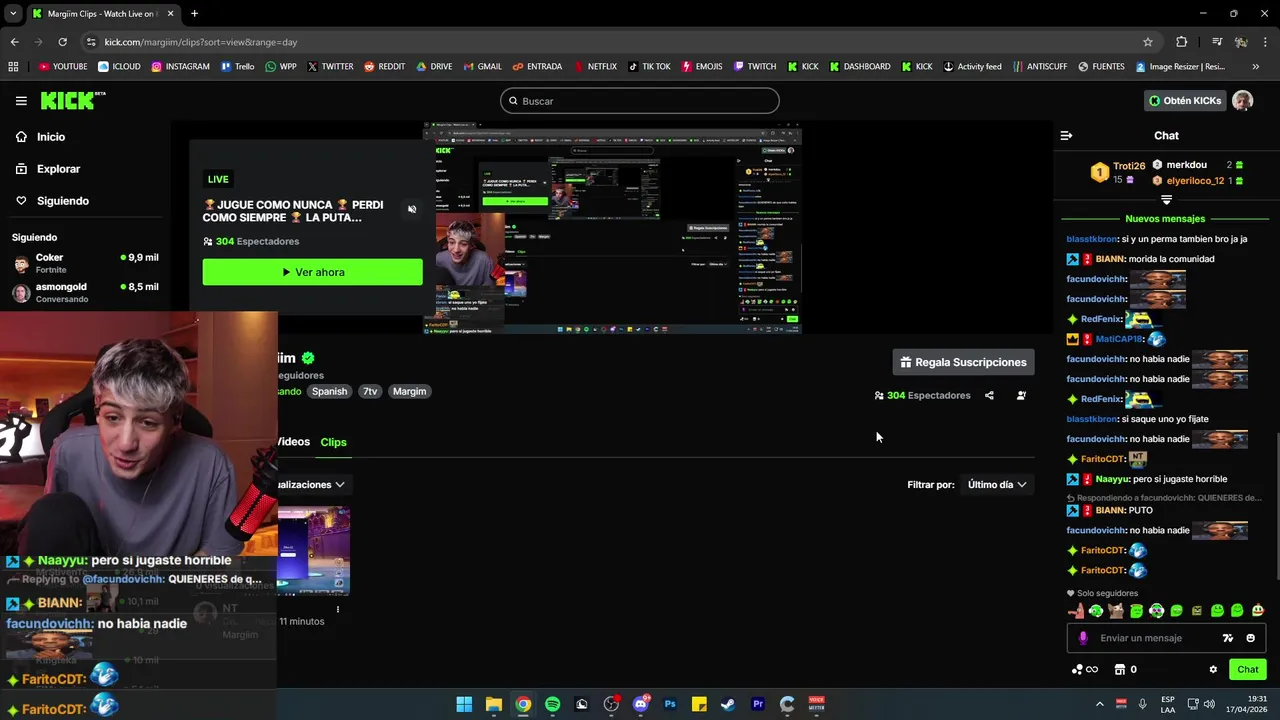Click the Obtén KICKs button
This screenshot has height=720, width=1280.
pos(1185,101)
